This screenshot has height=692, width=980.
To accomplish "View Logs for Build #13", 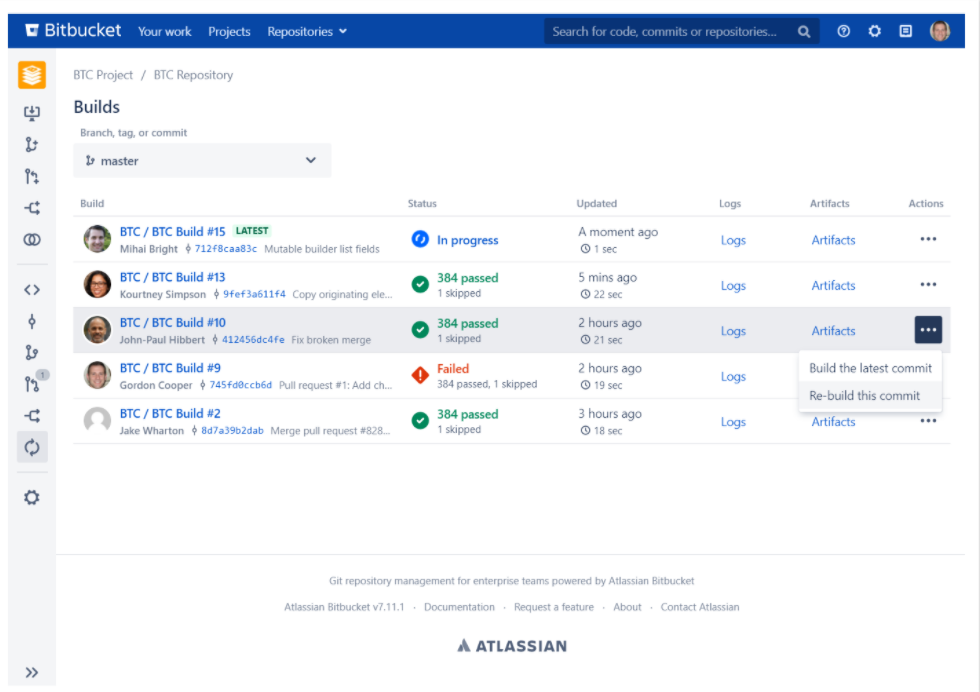I will pos(733,286).
